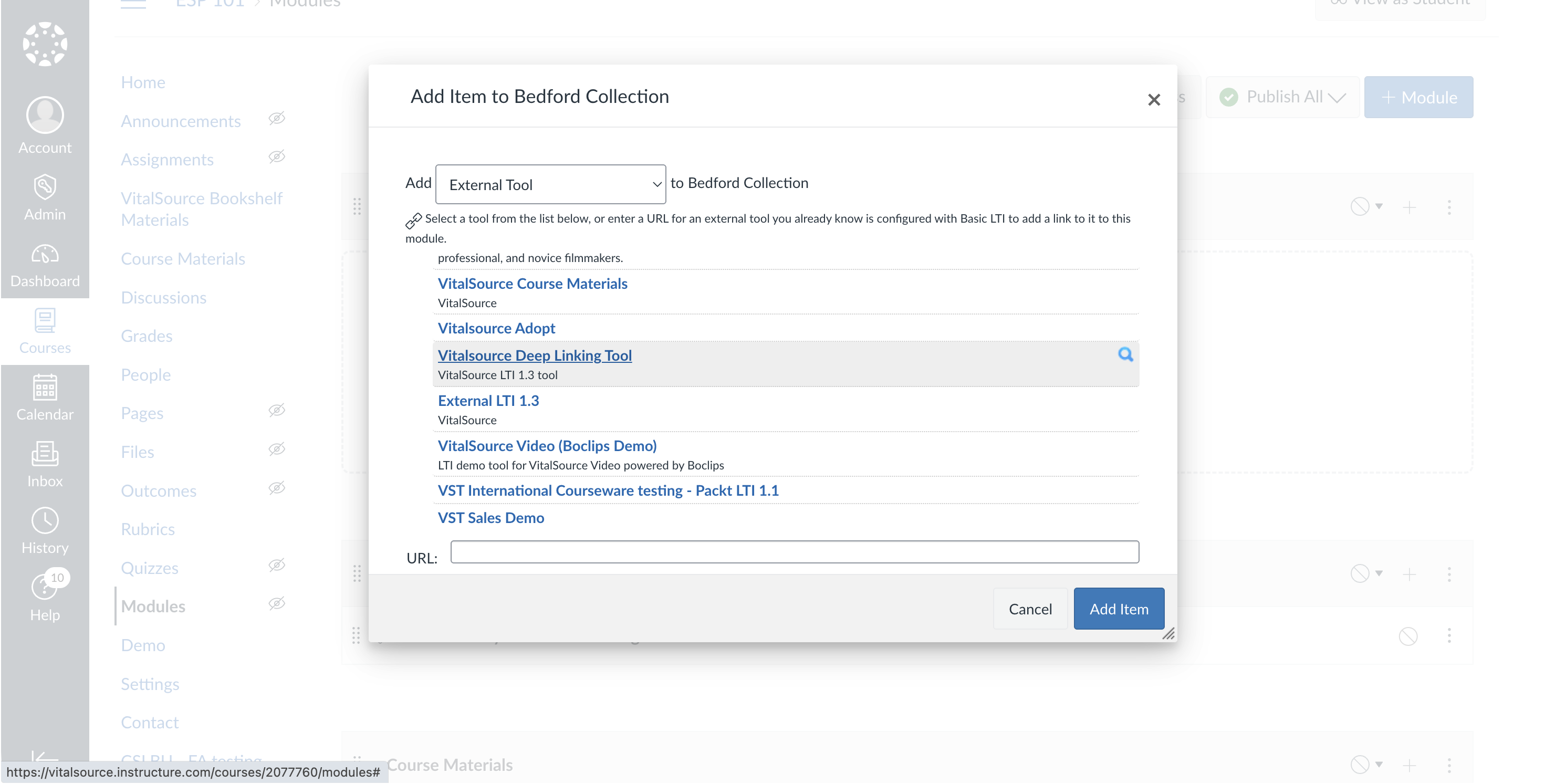1545x784 pixels.
Task: Toggle visibility eye next to Pages
Action: click(x=276, y=410)
